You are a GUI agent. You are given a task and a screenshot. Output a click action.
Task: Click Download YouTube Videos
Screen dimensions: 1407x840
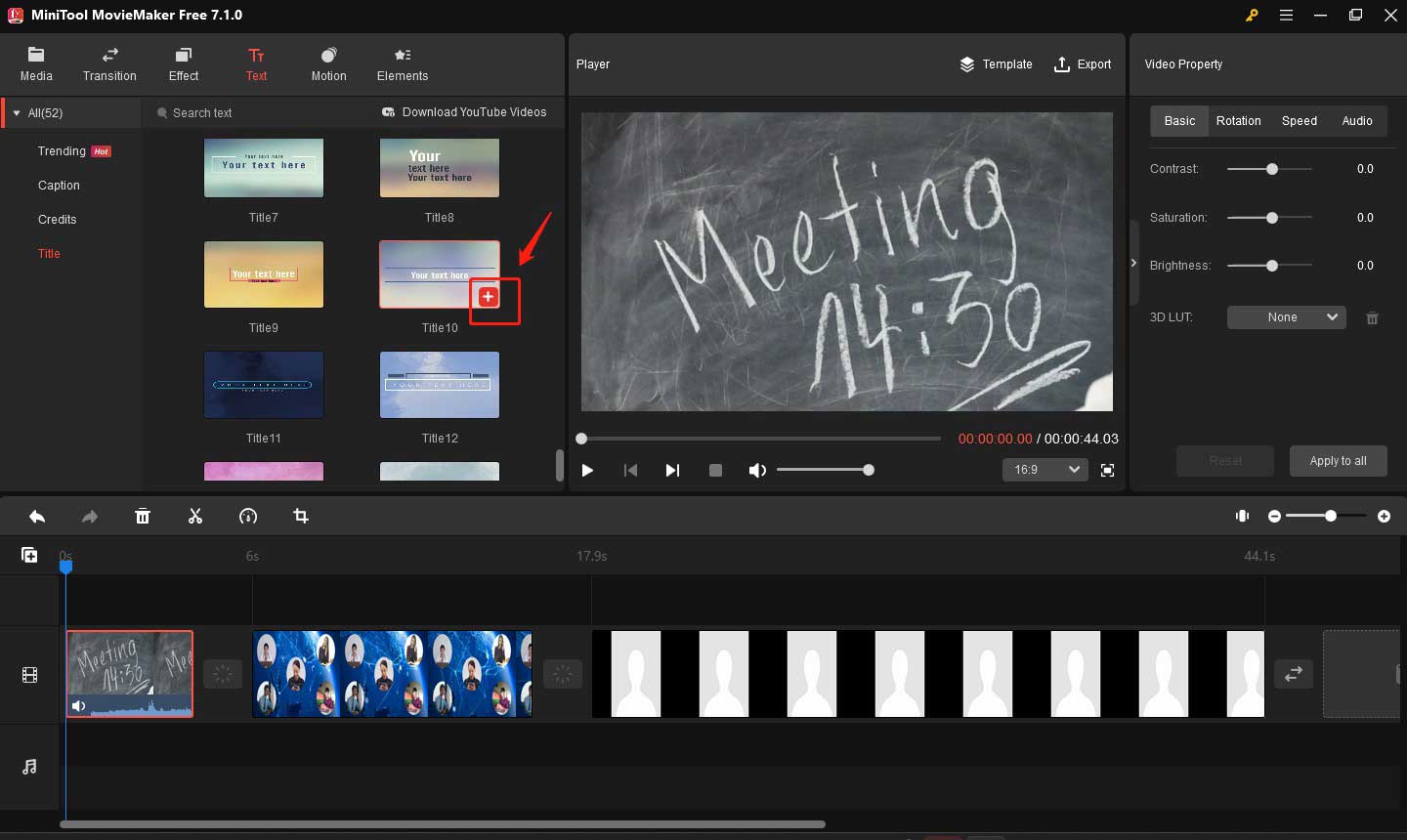[464, 112]
